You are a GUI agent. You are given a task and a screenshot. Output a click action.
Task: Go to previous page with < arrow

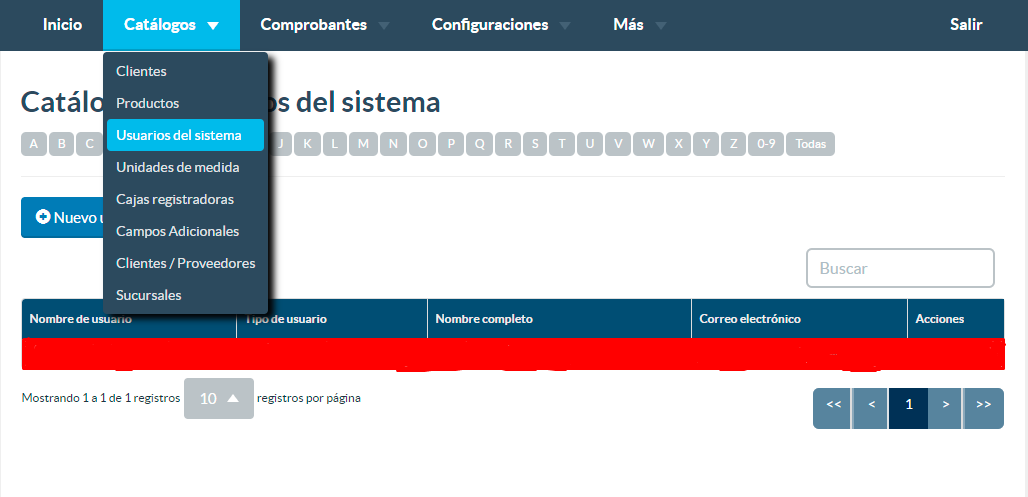[871, 404]
